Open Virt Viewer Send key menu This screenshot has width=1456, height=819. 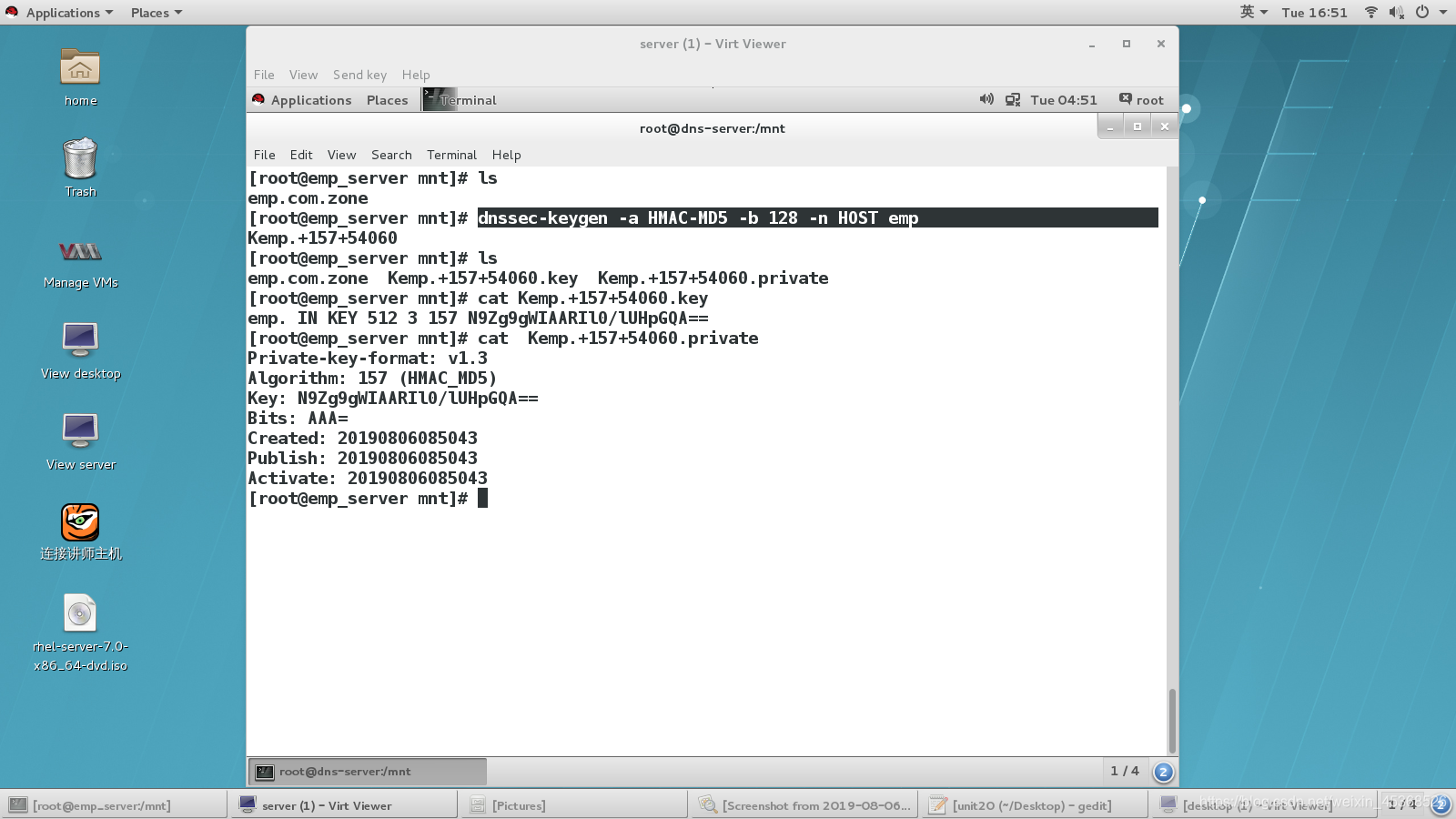coord(359,75)
